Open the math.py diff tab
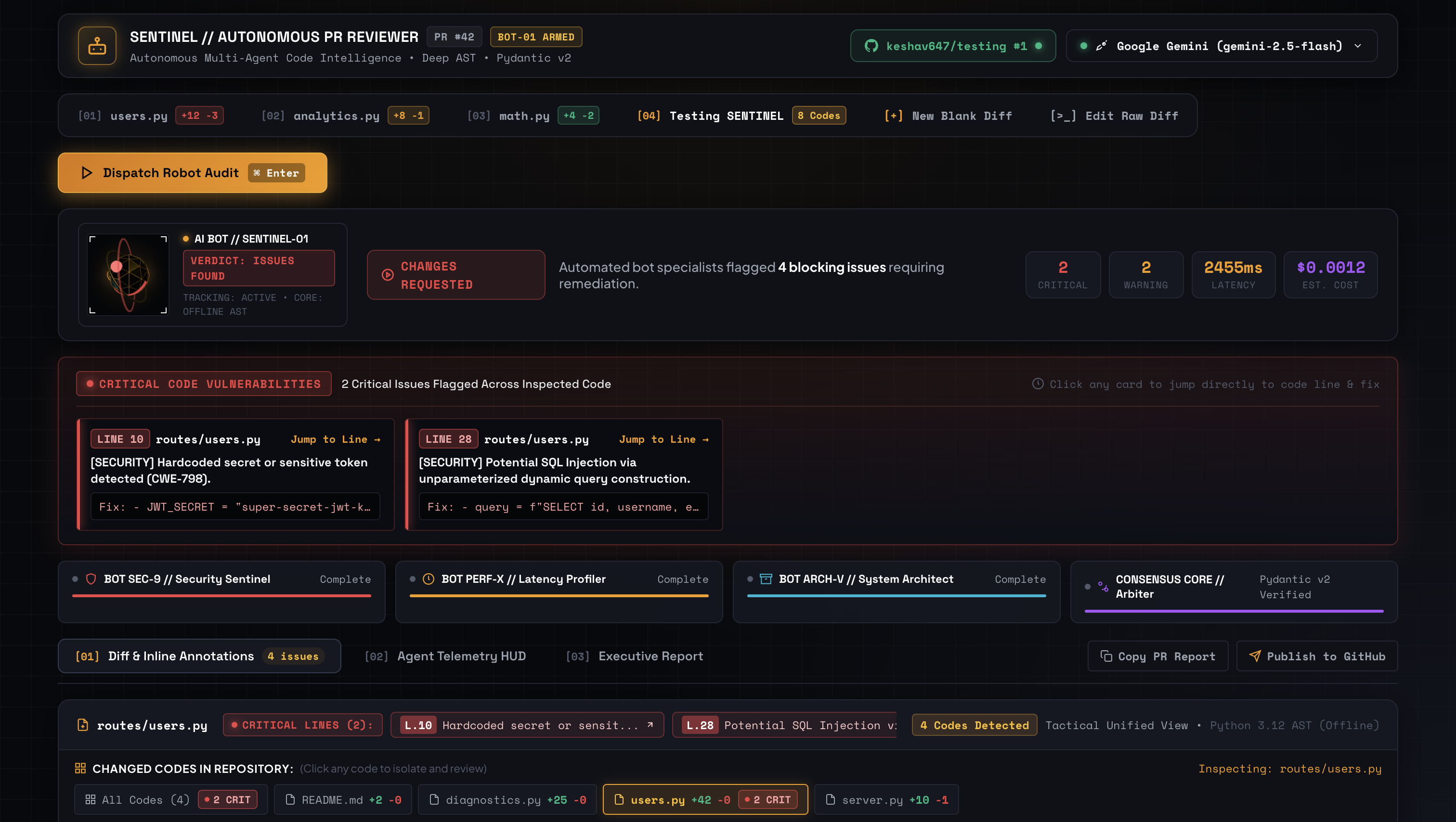 coord(533,116)
